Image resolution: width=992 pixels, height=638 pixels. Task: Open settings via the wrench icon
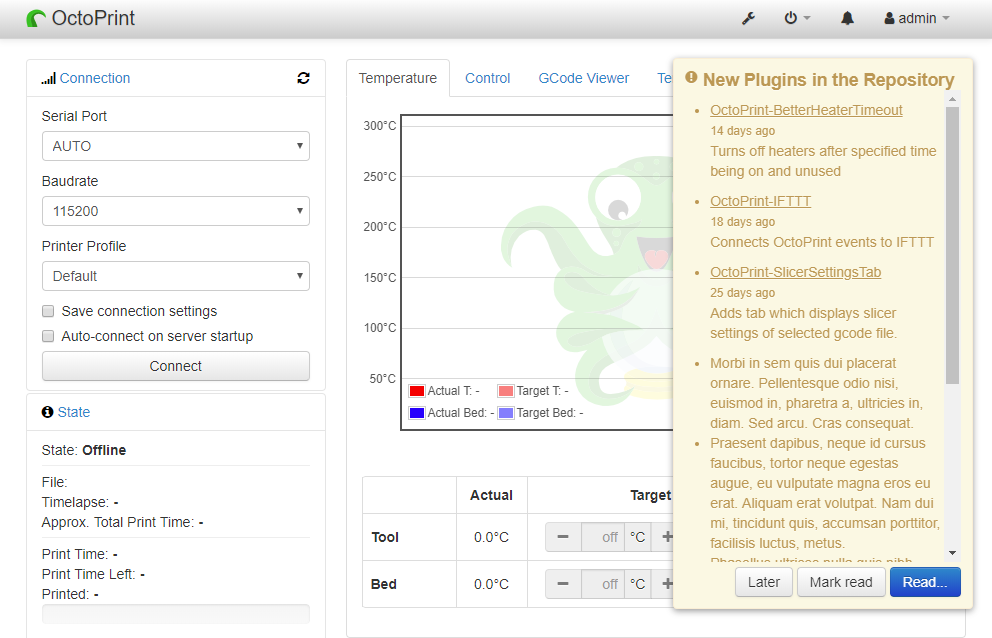pyautogui.click(x=748, y=18)
